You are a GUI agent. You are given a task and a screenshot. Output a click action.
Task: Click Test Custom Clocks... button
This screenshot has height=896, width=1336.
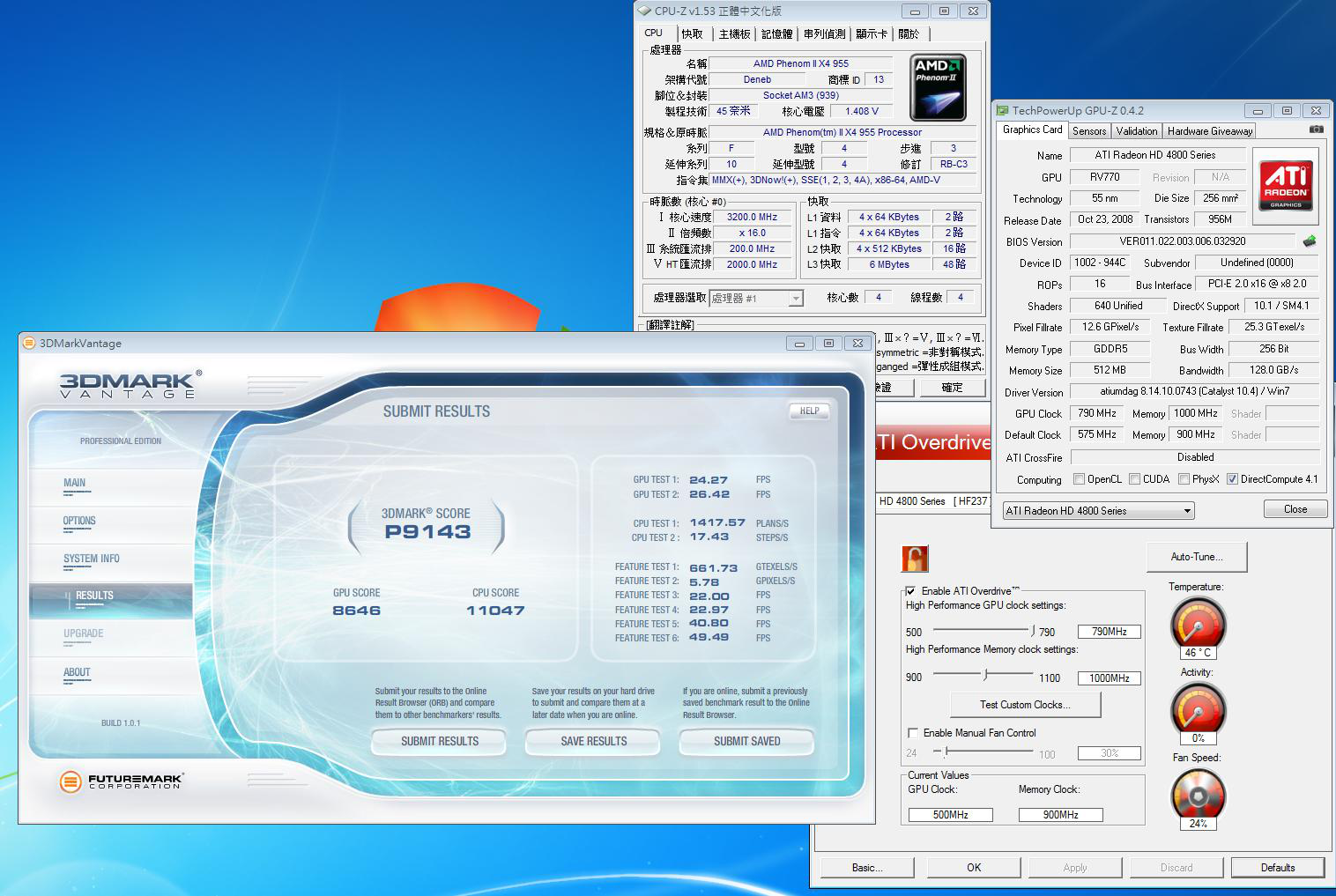click(x=1025, y=705)
